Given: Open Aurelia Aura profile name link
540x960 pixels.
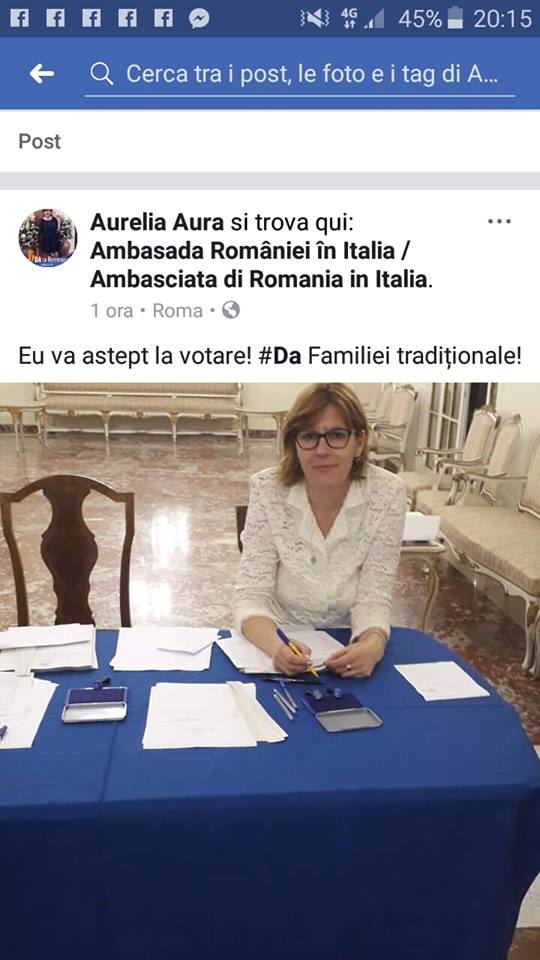Looking at the screenshot, I should coord(157,222).
